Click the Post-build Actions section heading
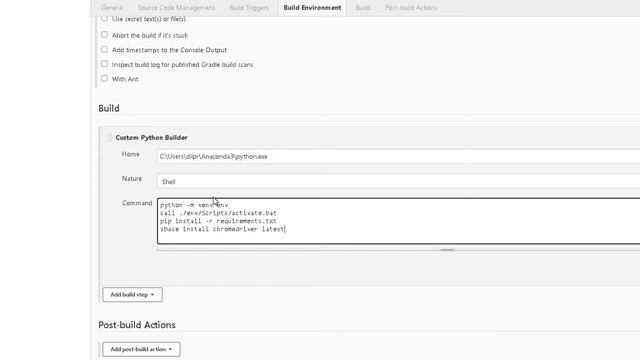This screenshot has width=640, height=360. pyautogui.click(x=137, y=325)
